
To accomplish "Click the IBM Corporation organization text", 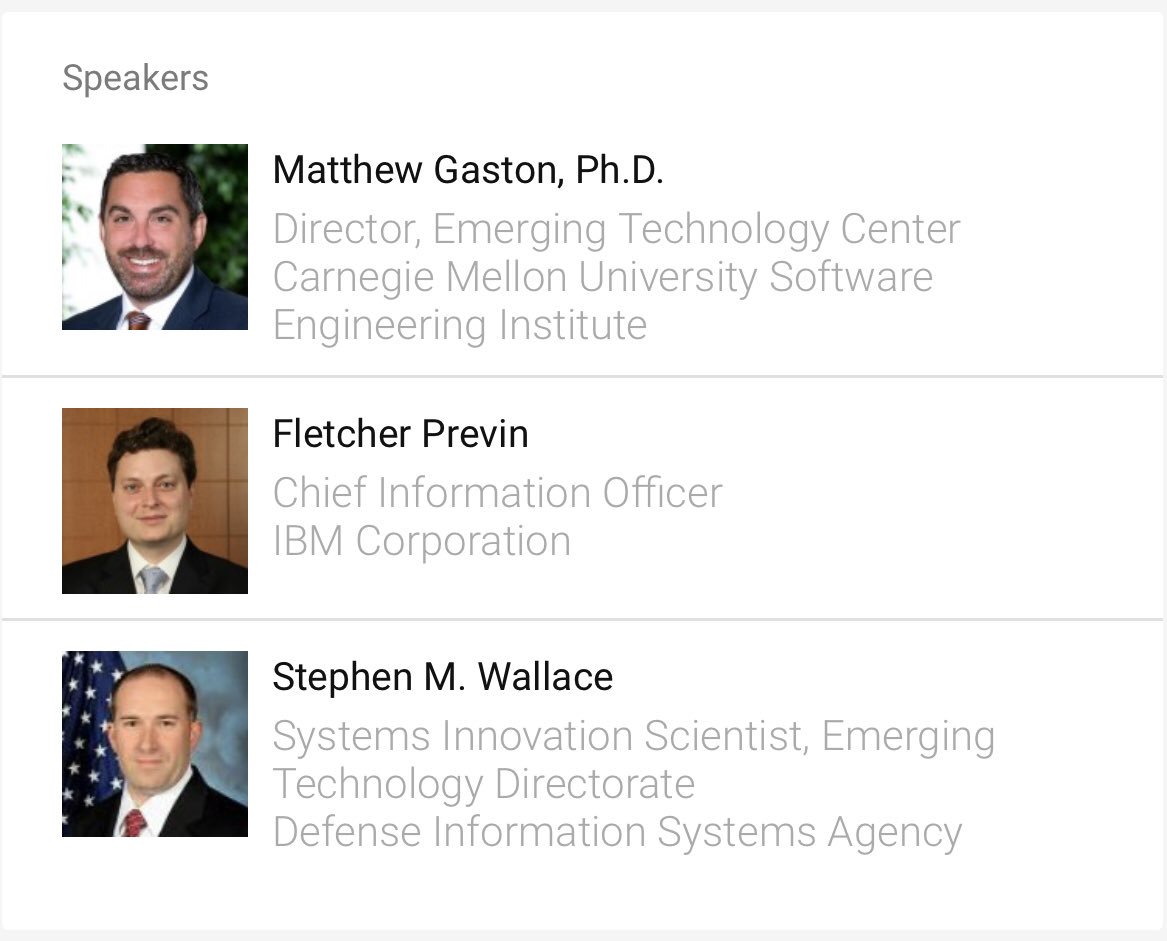I will [422, 541].
